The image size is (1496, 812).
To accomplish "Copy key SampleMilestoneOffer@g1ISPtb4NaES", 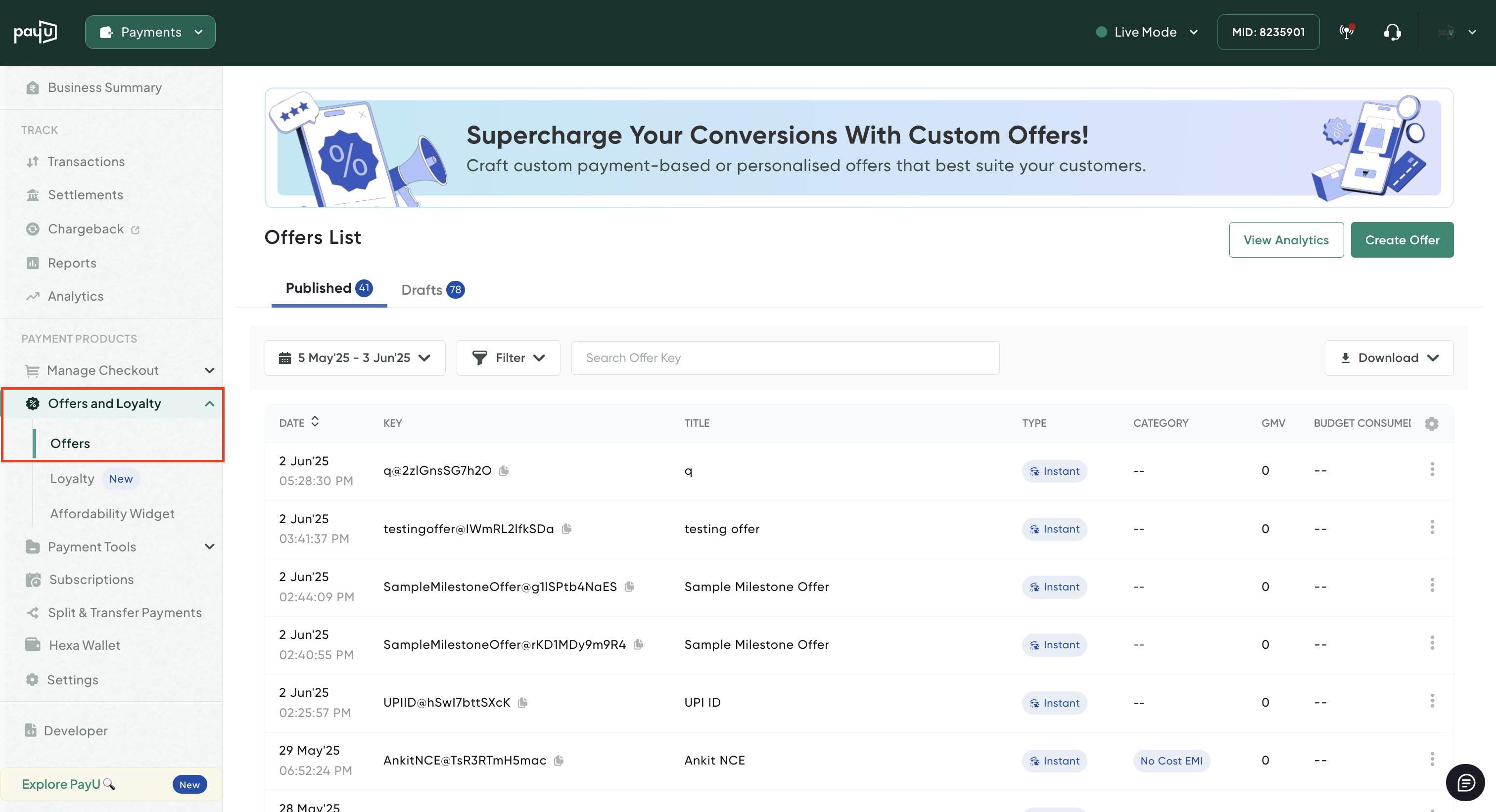I will pyautogui.click(x=630, y=586).
